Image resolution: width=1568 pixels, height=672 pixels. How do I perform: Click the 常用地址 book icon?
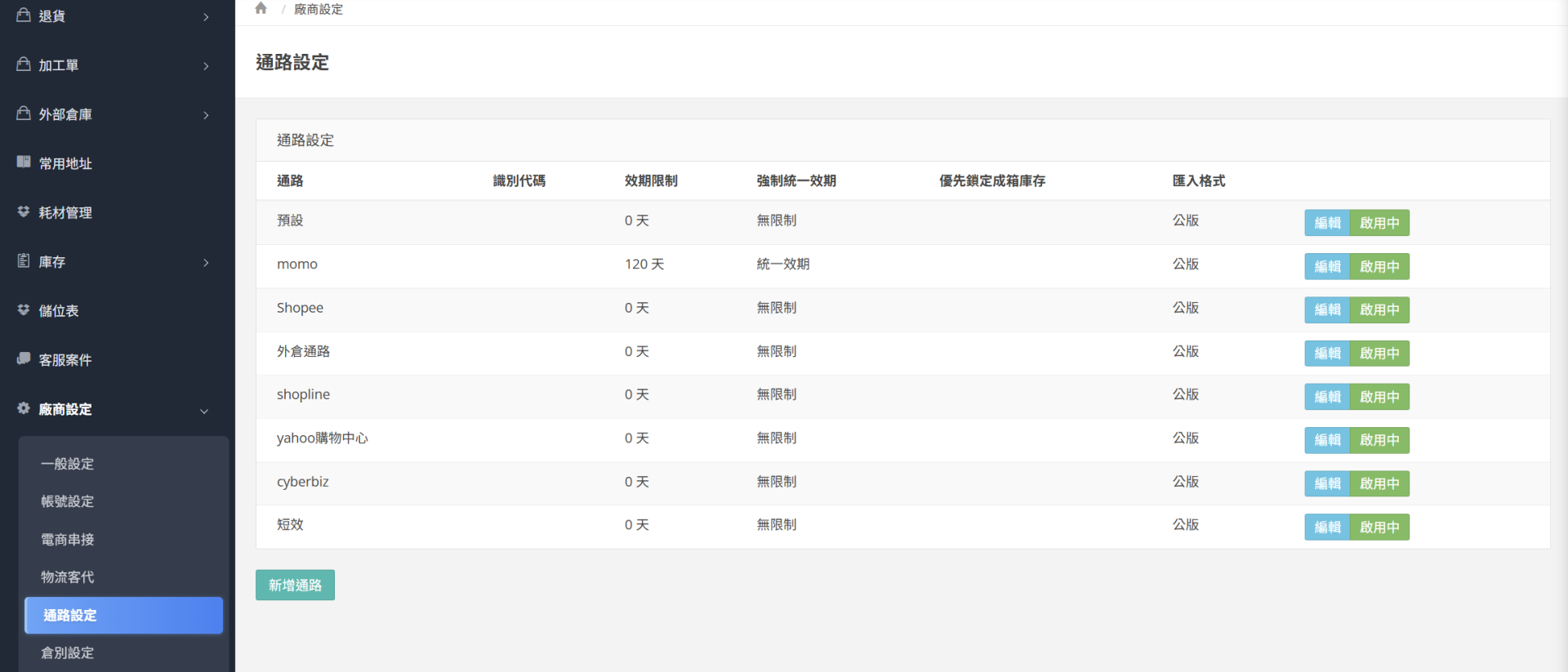[24, 162]
